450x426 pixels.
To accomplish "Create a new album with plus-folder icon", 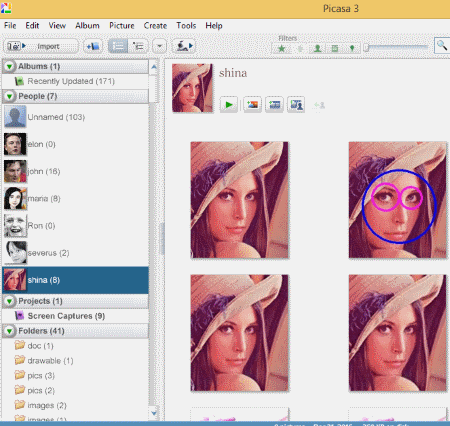I will point(93,46).
